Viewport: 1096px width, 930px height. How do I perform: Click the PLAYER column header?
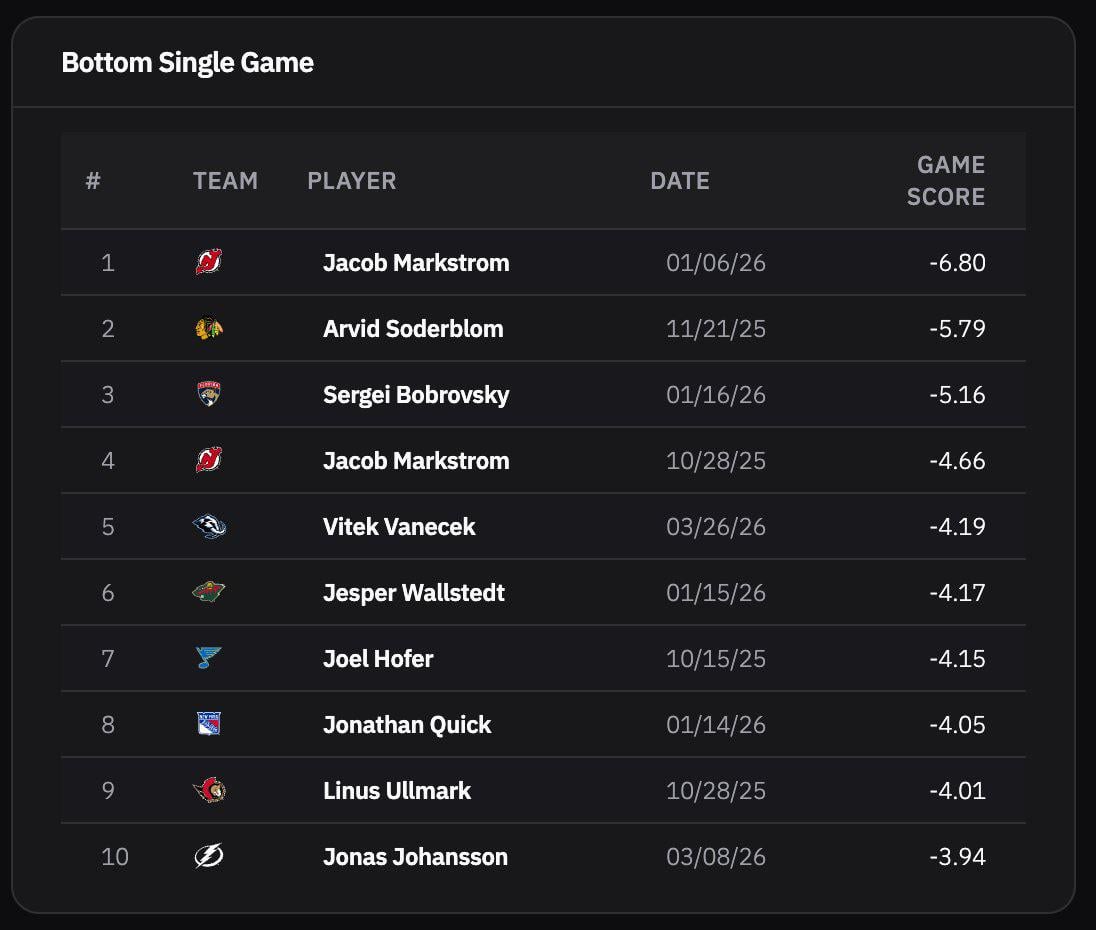pos(352,181)
